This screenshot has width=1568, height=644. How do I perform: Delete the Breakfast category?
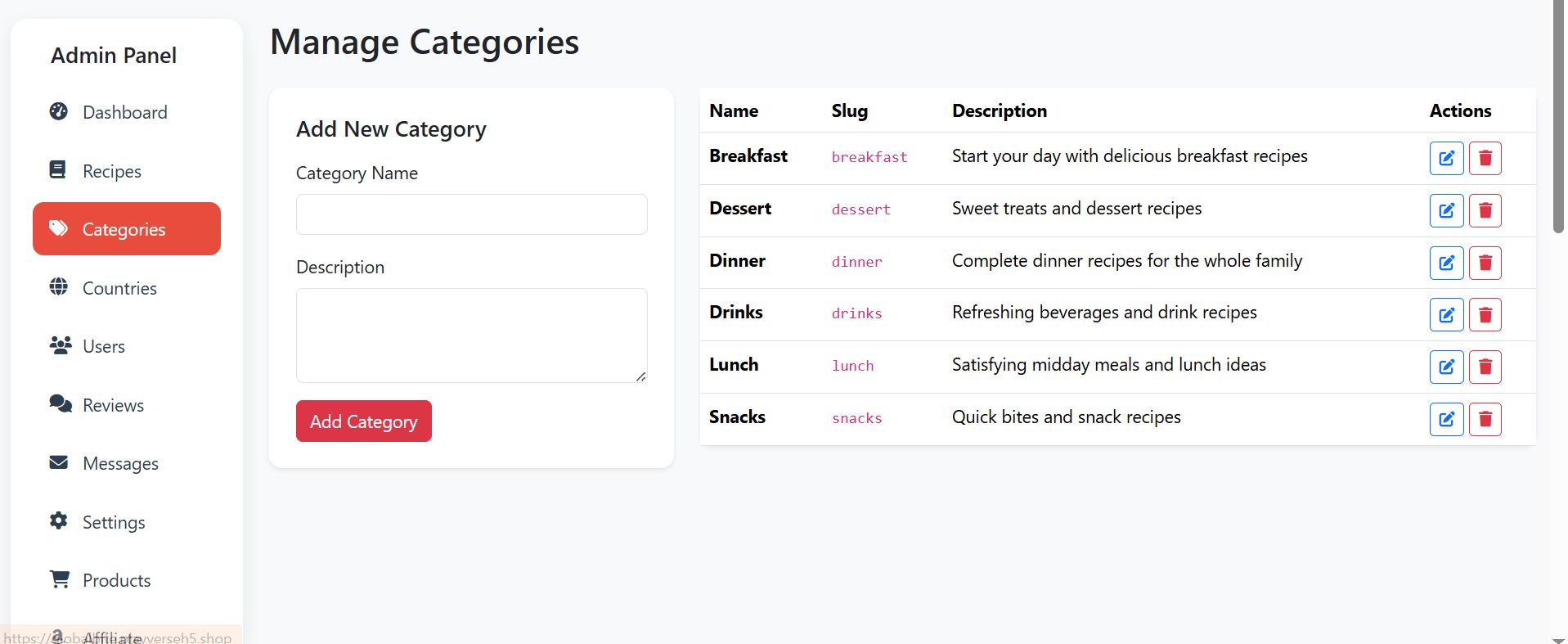coord(1485,158)
